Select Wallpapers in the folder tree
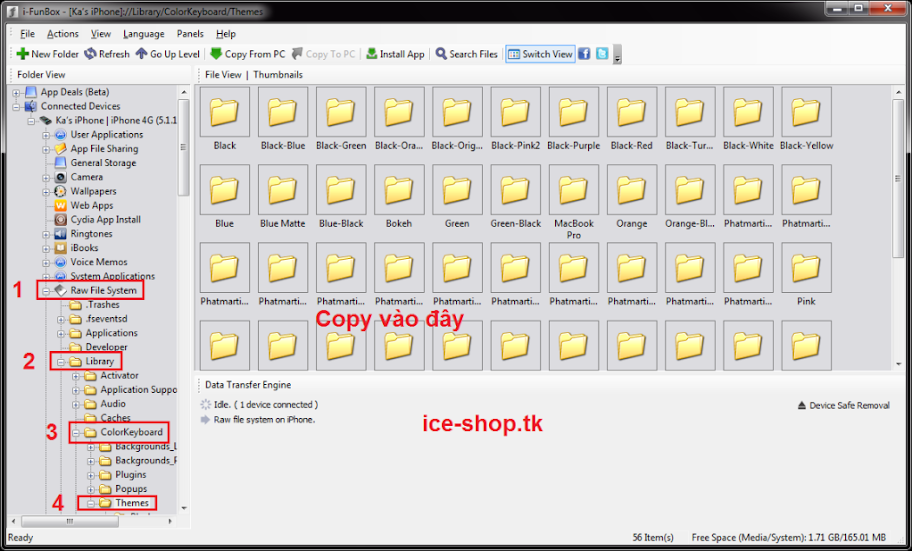This screenshot has height=551, width=912. [93, 191]
